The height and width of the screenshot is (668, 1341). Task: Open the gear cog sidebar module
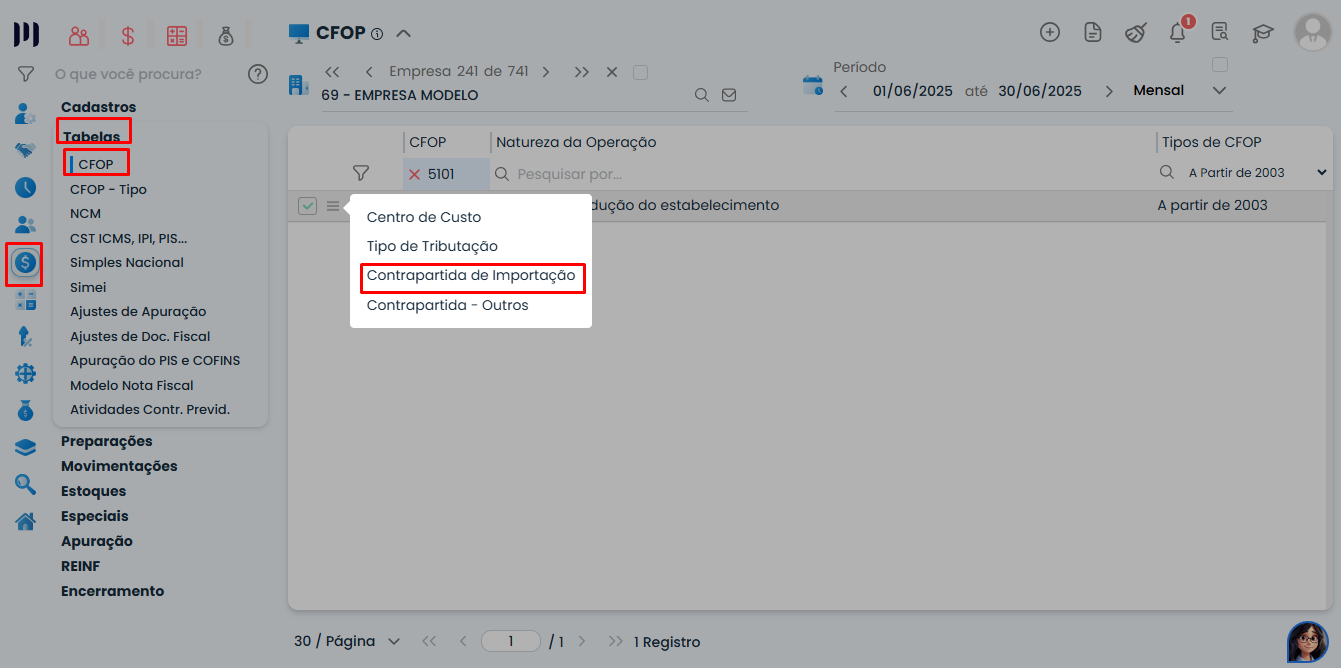(x=26, y=373)
